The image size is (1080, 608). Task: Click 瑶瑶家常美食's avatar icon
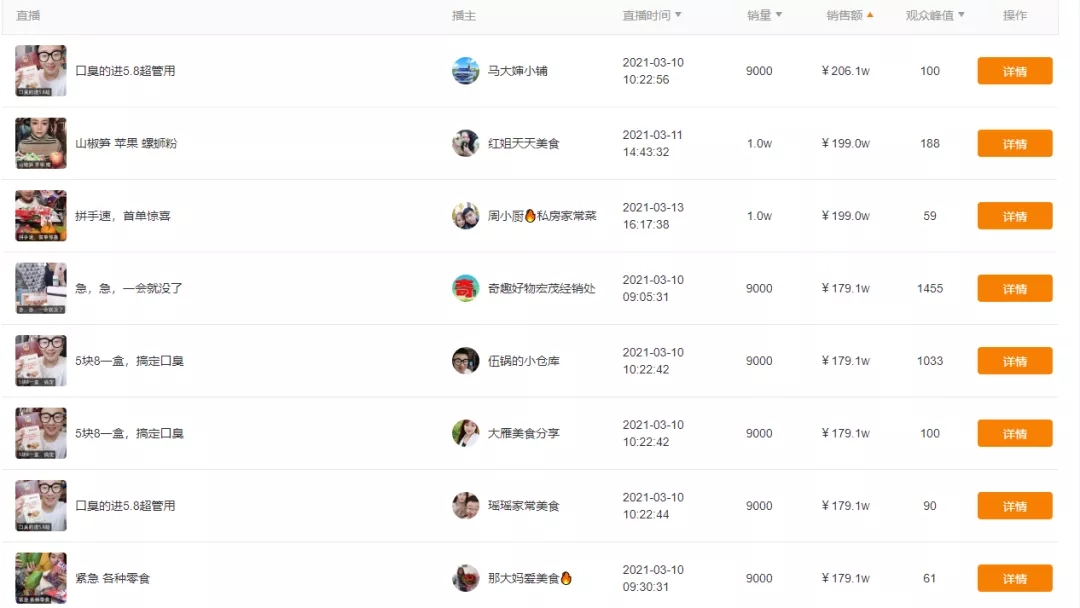(x=466, y=505)
